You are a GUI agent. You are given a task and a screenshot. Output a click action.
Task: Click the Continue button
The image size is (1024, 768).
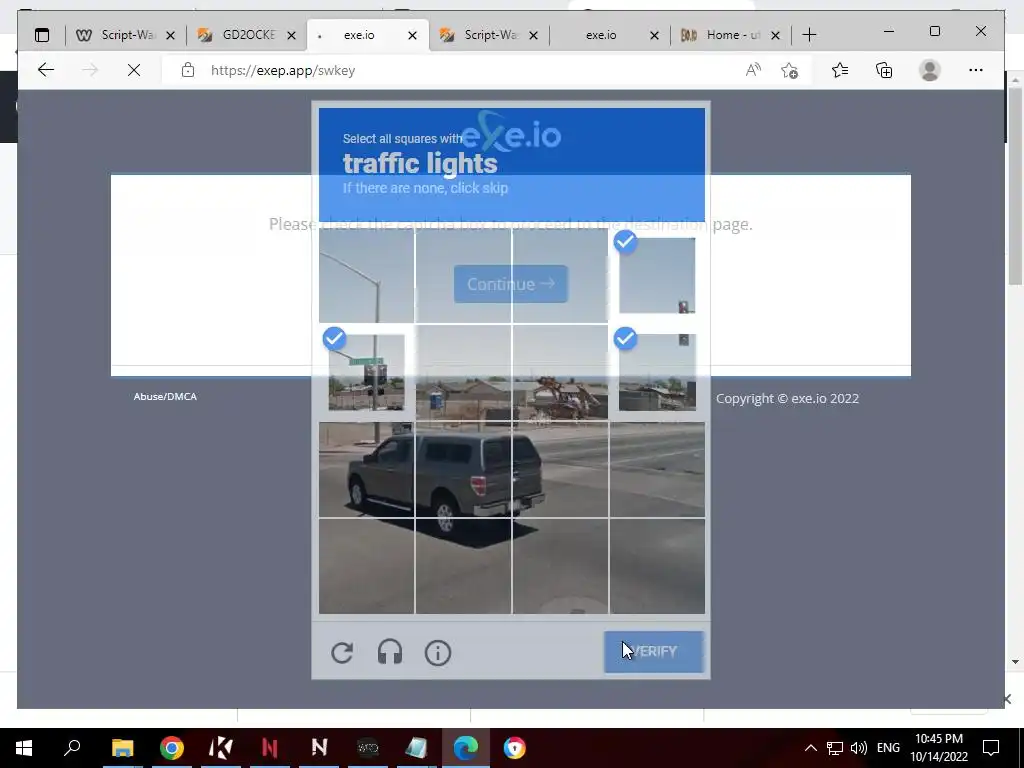point(511,284)
